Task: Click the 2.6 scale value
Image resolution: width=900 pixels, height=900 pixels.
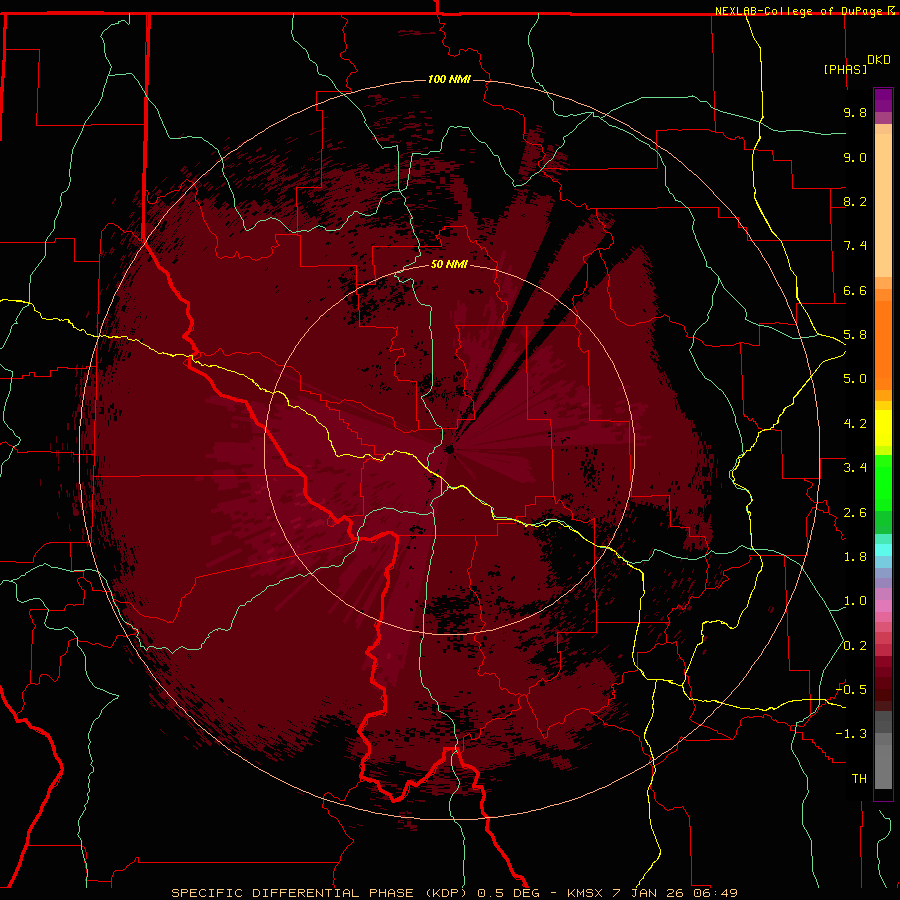Action: pyautogui.click(x=855, y=513)
